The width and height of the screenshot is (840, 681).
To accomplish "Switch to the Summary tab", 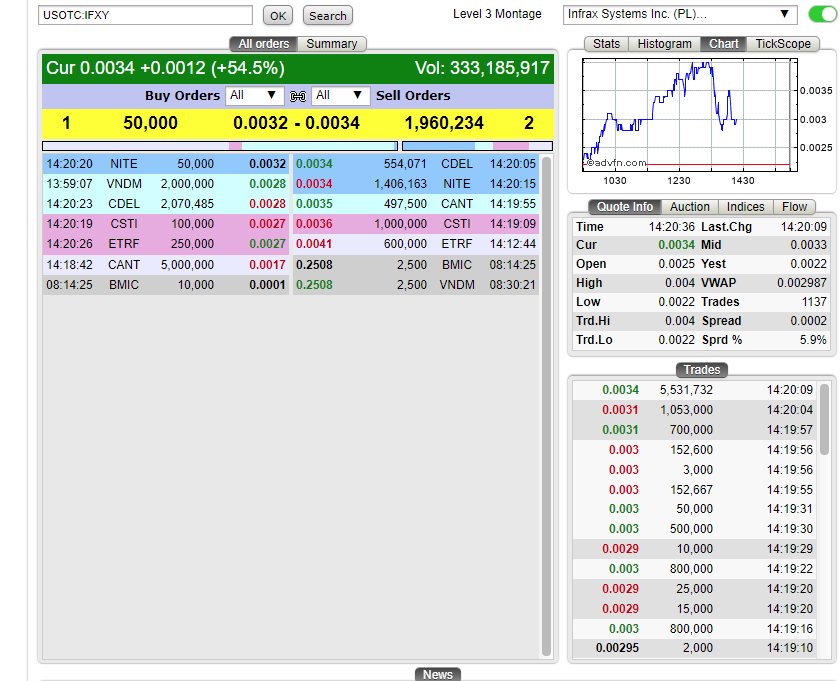I will pyautogui.click(x=332, y=44).
